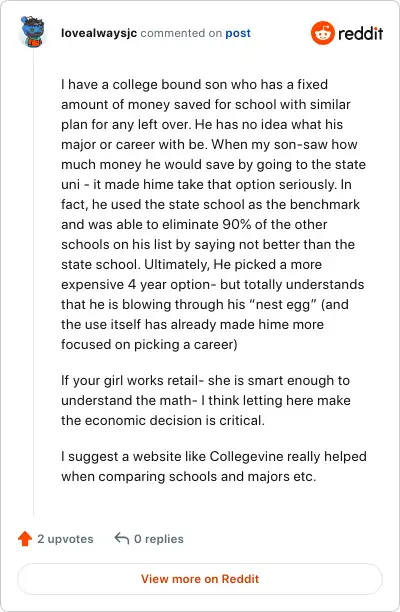Upvote using the orange up arrow

coord(25,539)
